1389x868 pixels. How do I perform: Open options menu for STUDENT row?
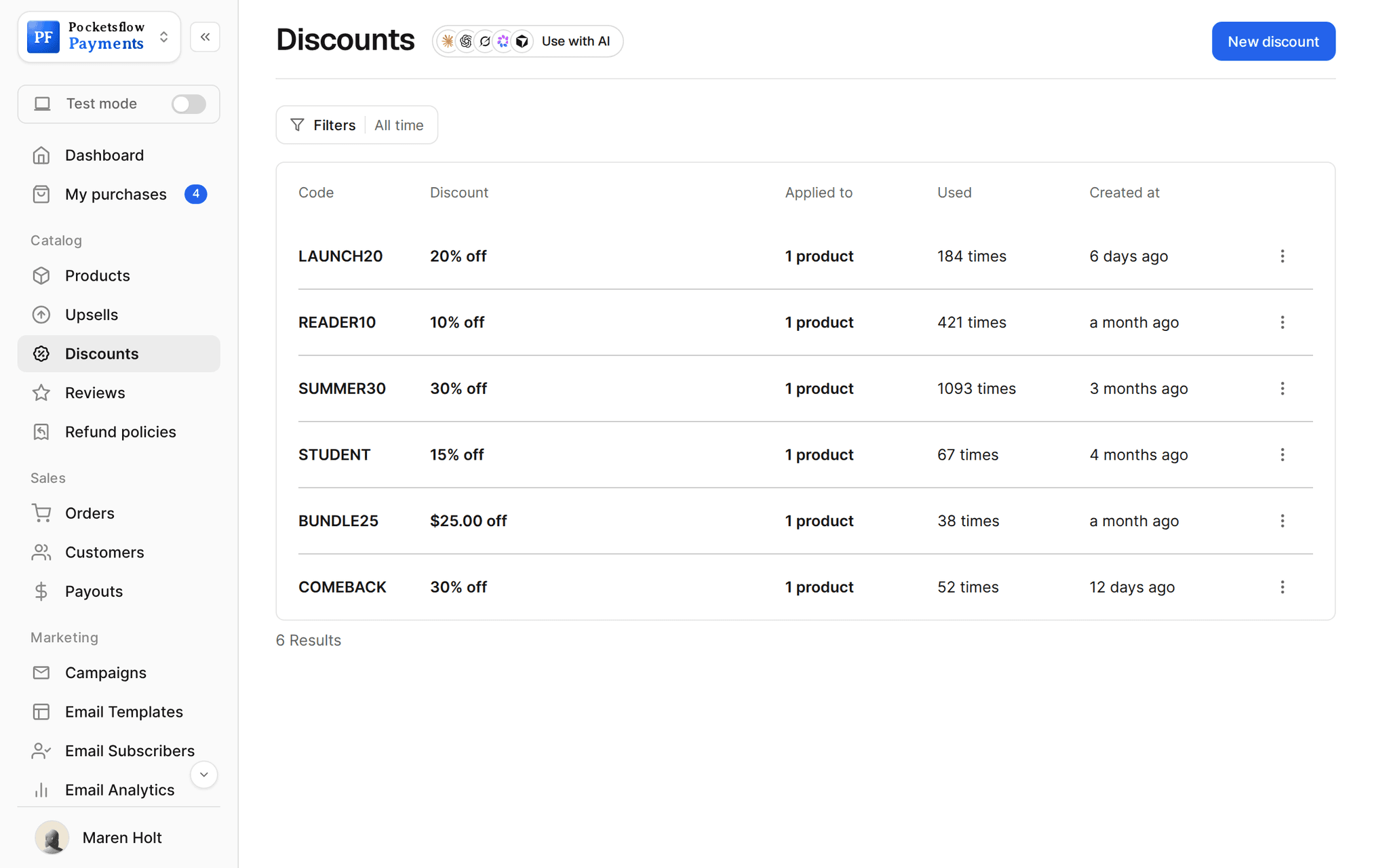(1282, 454)
